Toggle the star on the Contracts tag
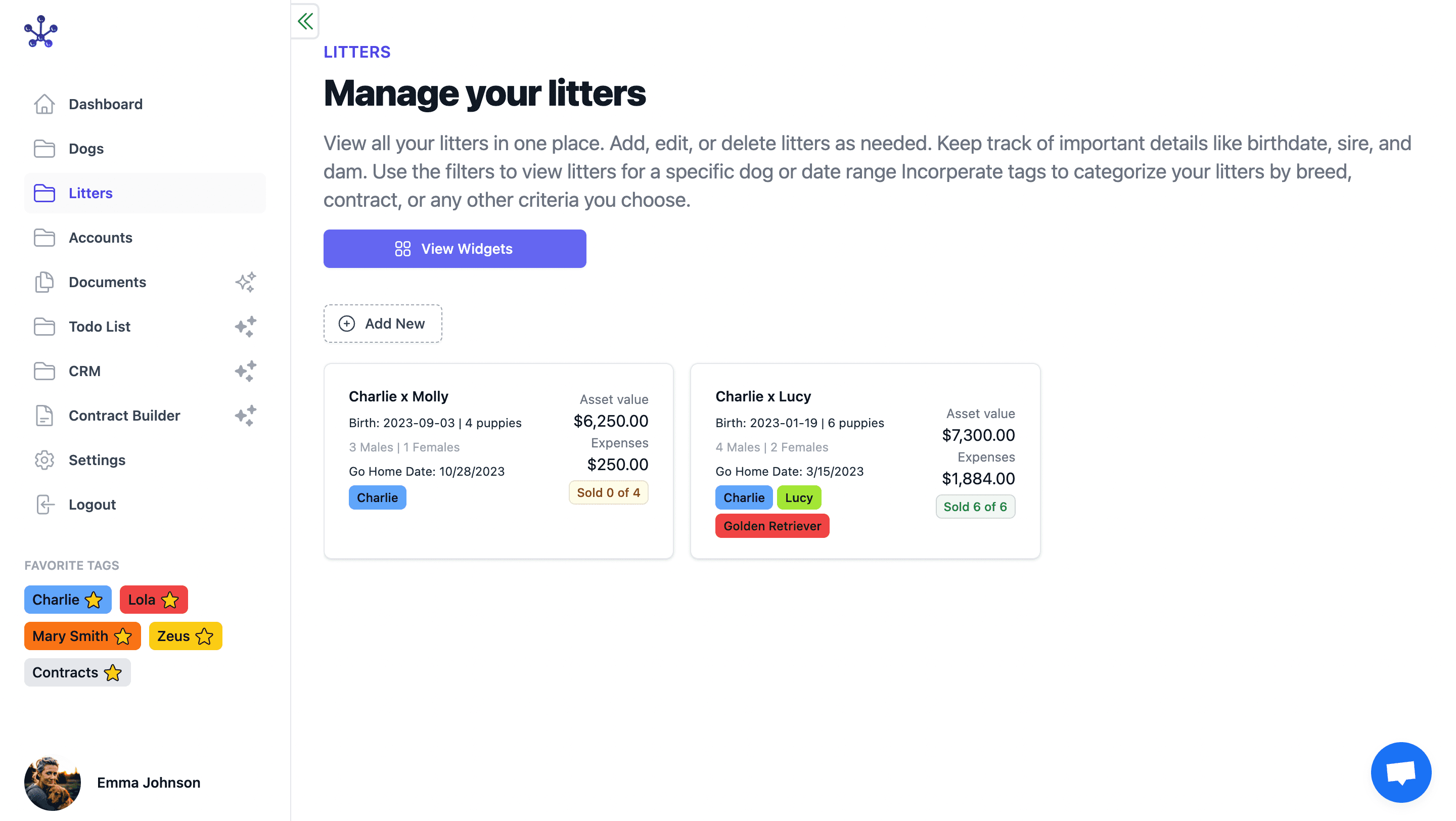 click(x=112, y=672)
